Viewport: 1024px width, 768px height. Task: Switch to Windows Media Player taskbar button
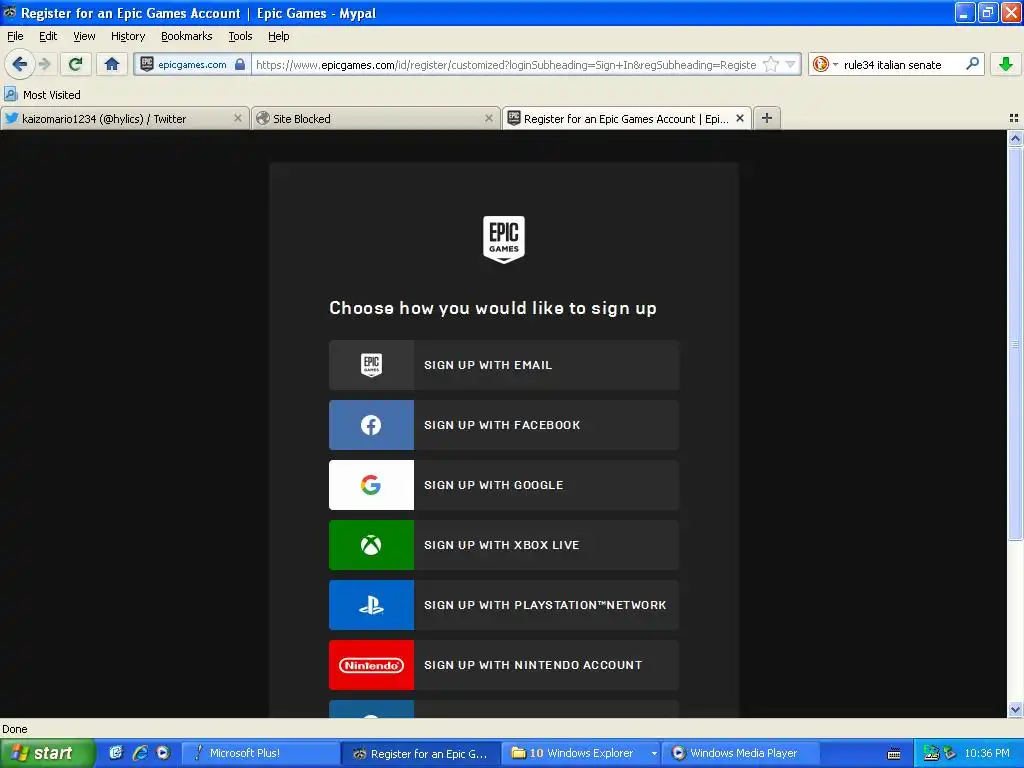[741, 753]
